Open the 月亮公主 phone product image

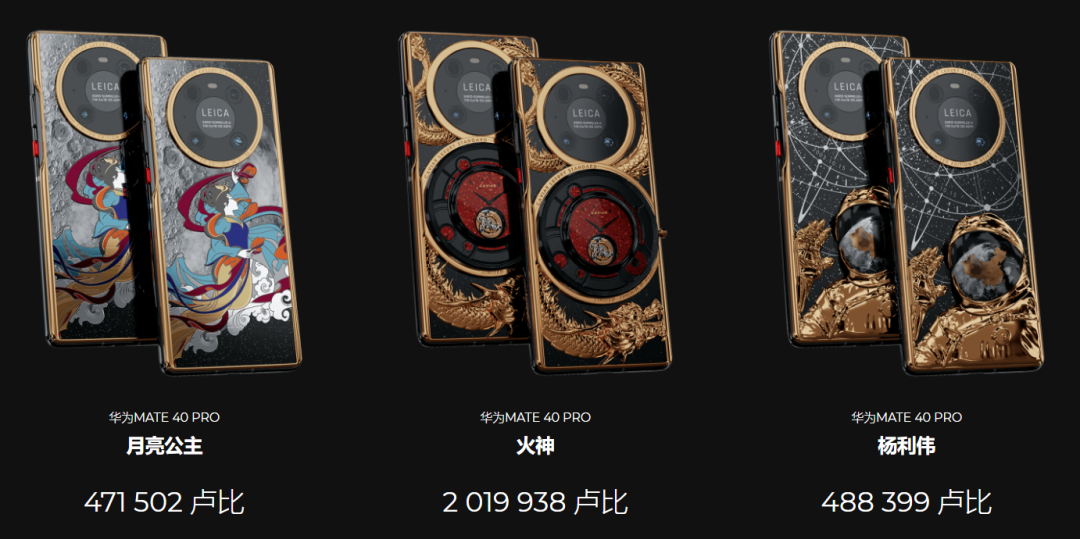click(163, 202)
